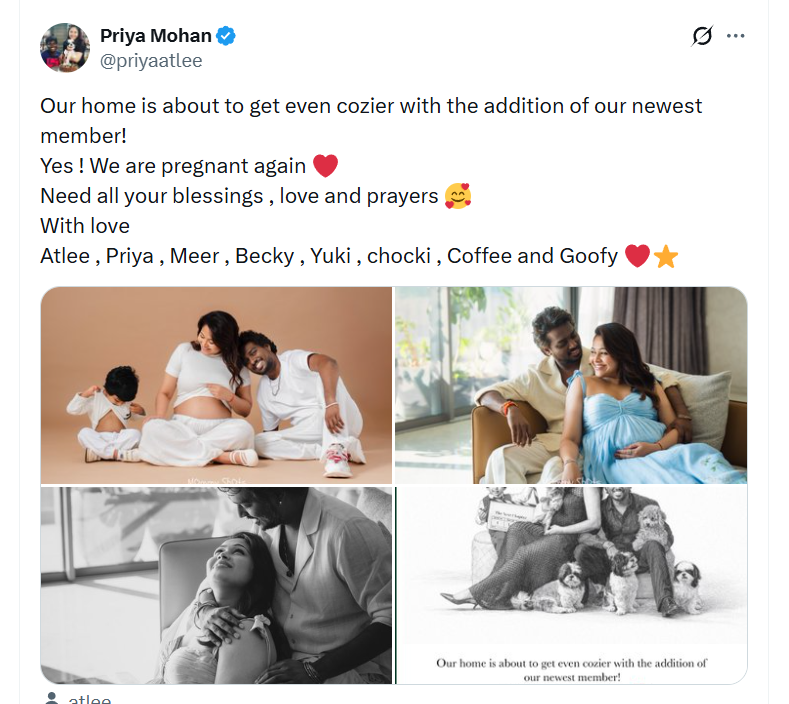789x704 pixels.
Task: Click the gold star emoji
Action: [666, 257]
